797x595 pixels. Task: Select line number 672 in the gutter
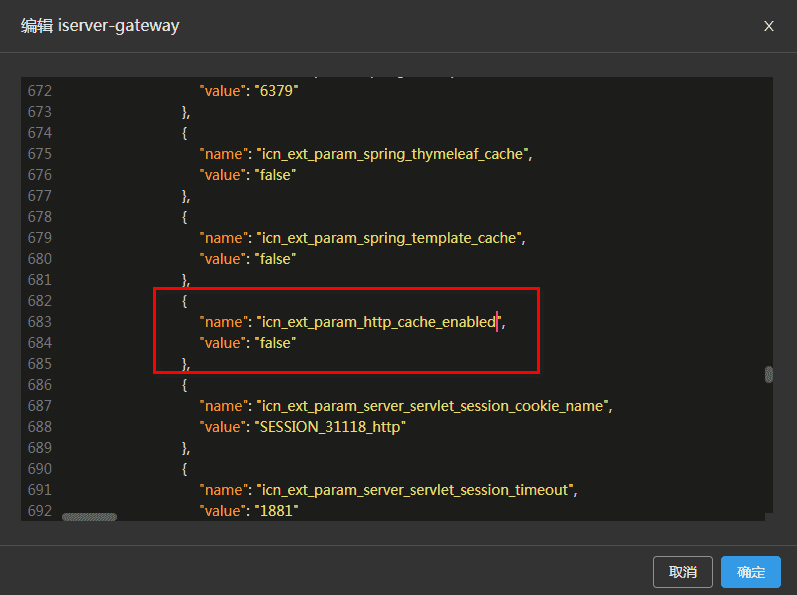click(x=40, y=91)
